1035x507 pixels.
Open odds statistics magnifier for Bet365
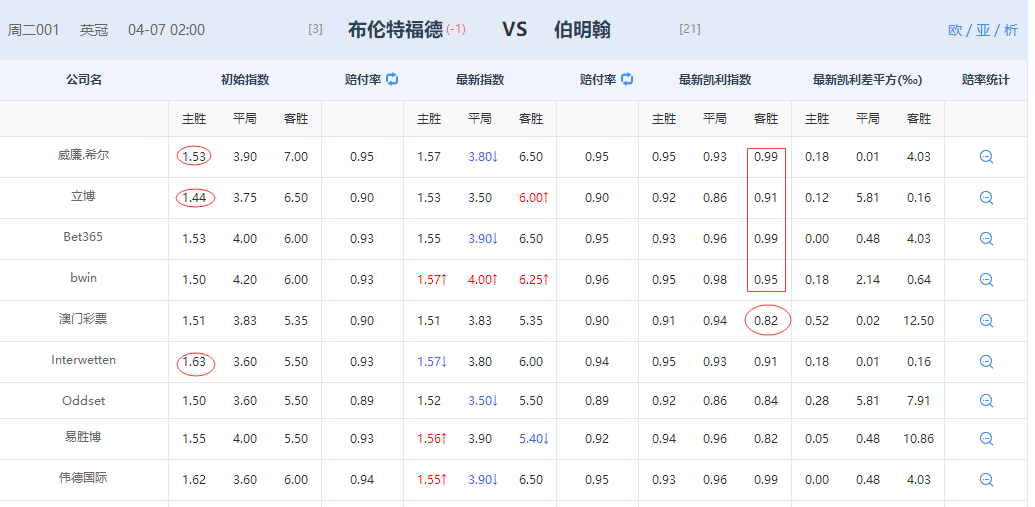pyautogui.click(x=986, y=239)
